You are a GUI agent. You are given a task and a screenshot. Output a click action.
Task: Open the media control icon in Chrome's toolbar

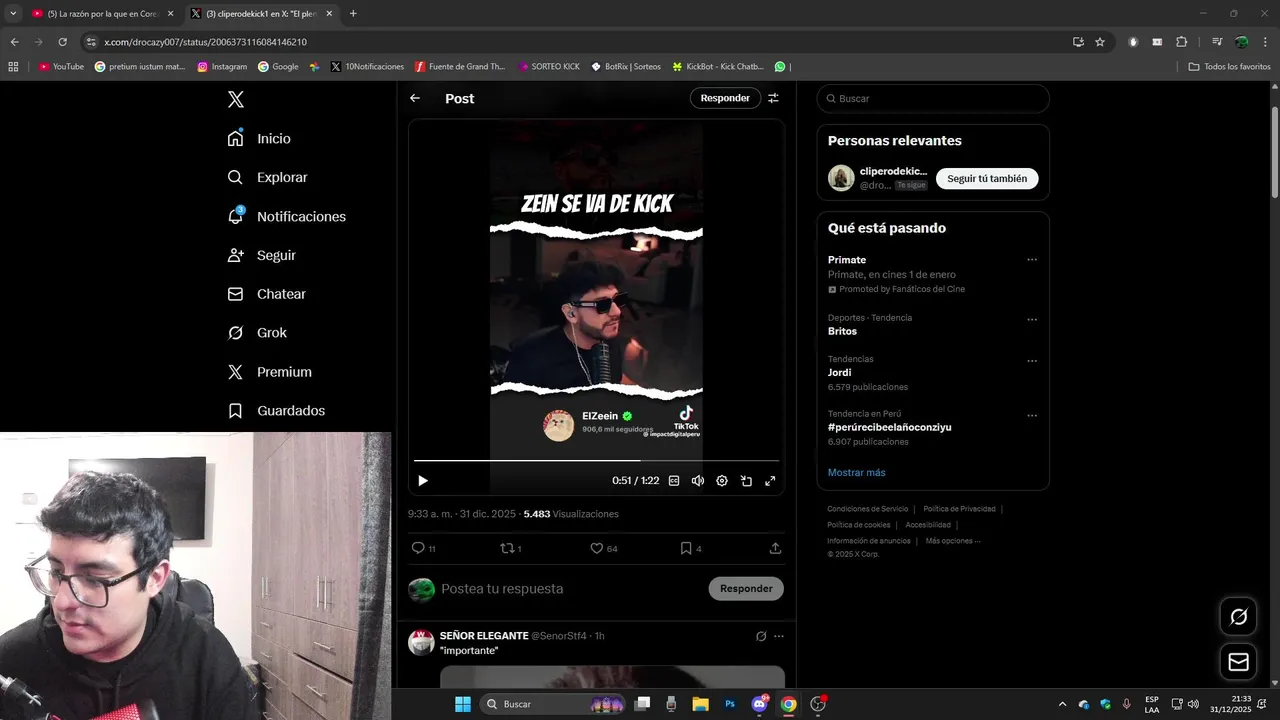[1217, 42]
